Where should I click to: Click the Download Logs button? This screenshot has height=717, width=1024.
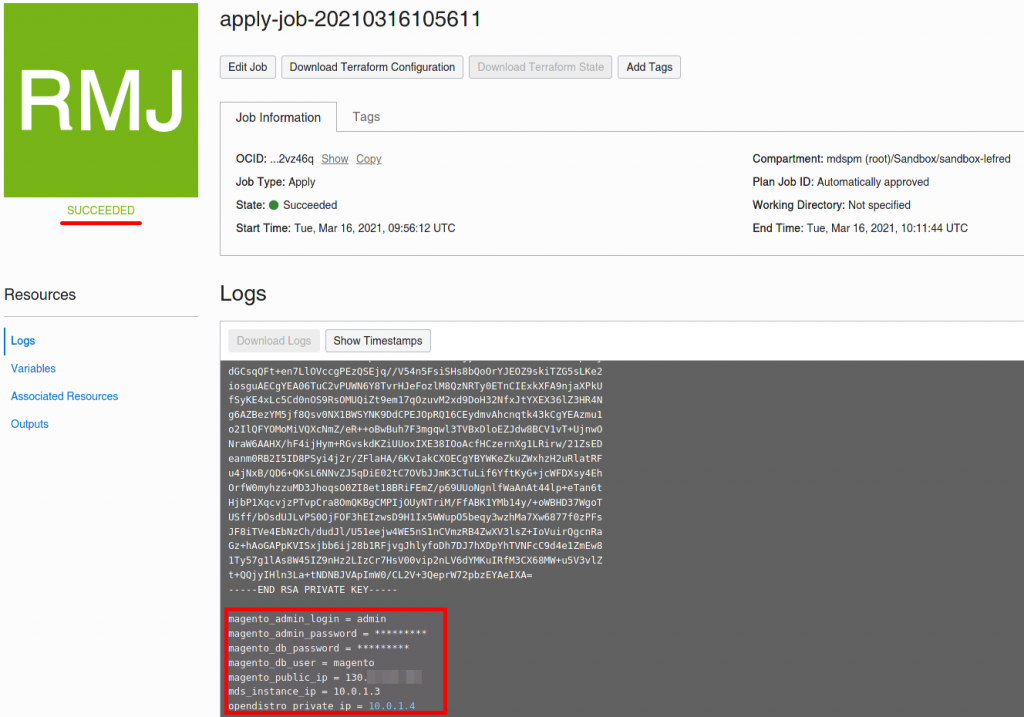(274, 341)
